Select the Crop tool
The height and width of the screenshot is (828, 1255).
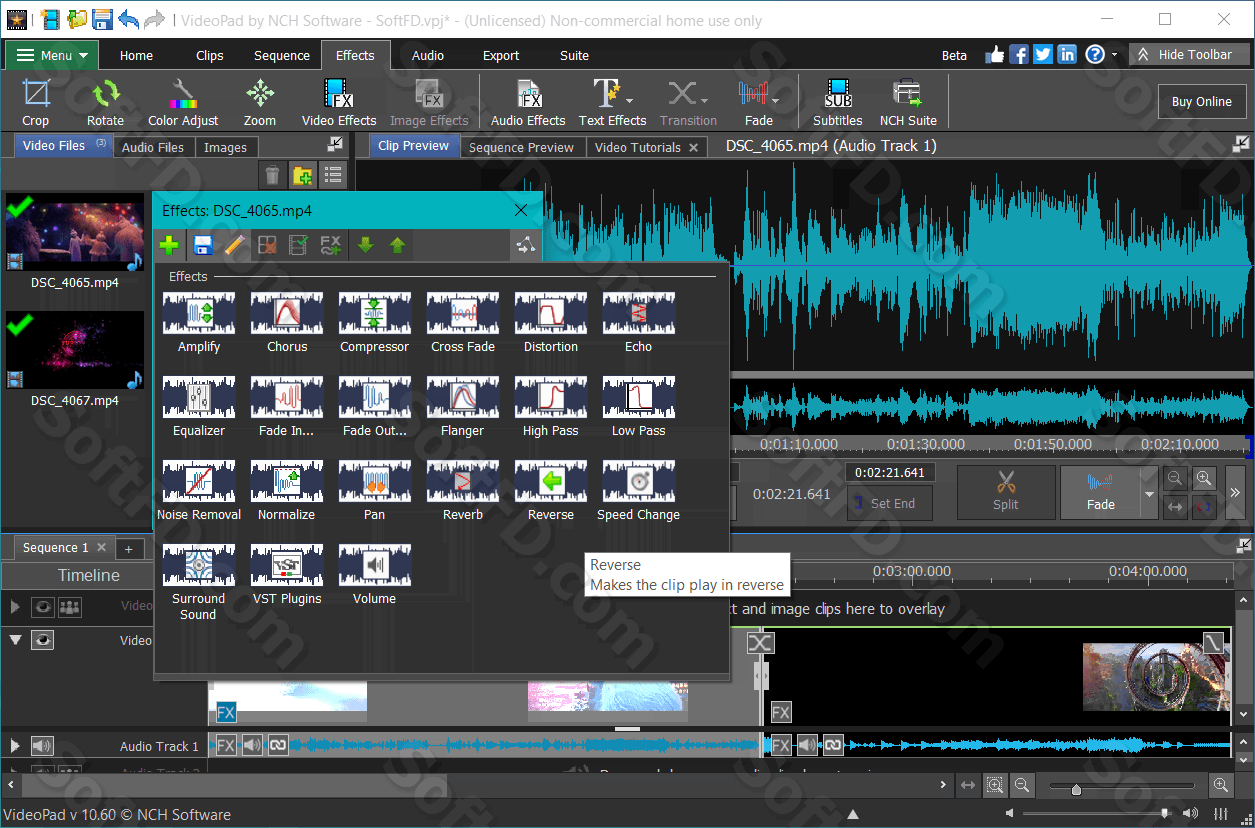(36, 103)
